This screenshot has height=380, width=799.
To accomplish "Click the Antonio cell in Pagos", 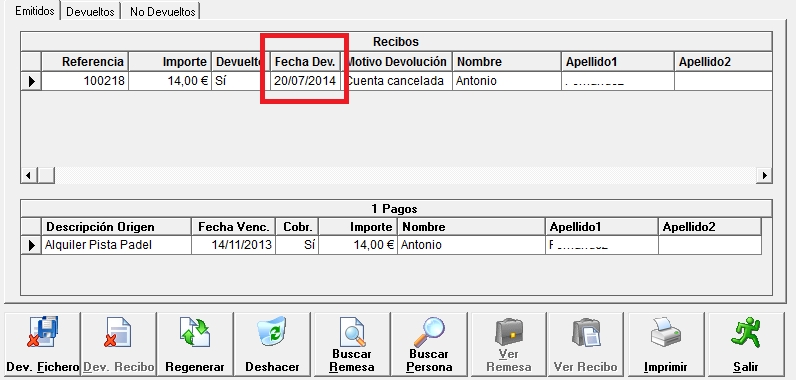I will pos(471,245).
